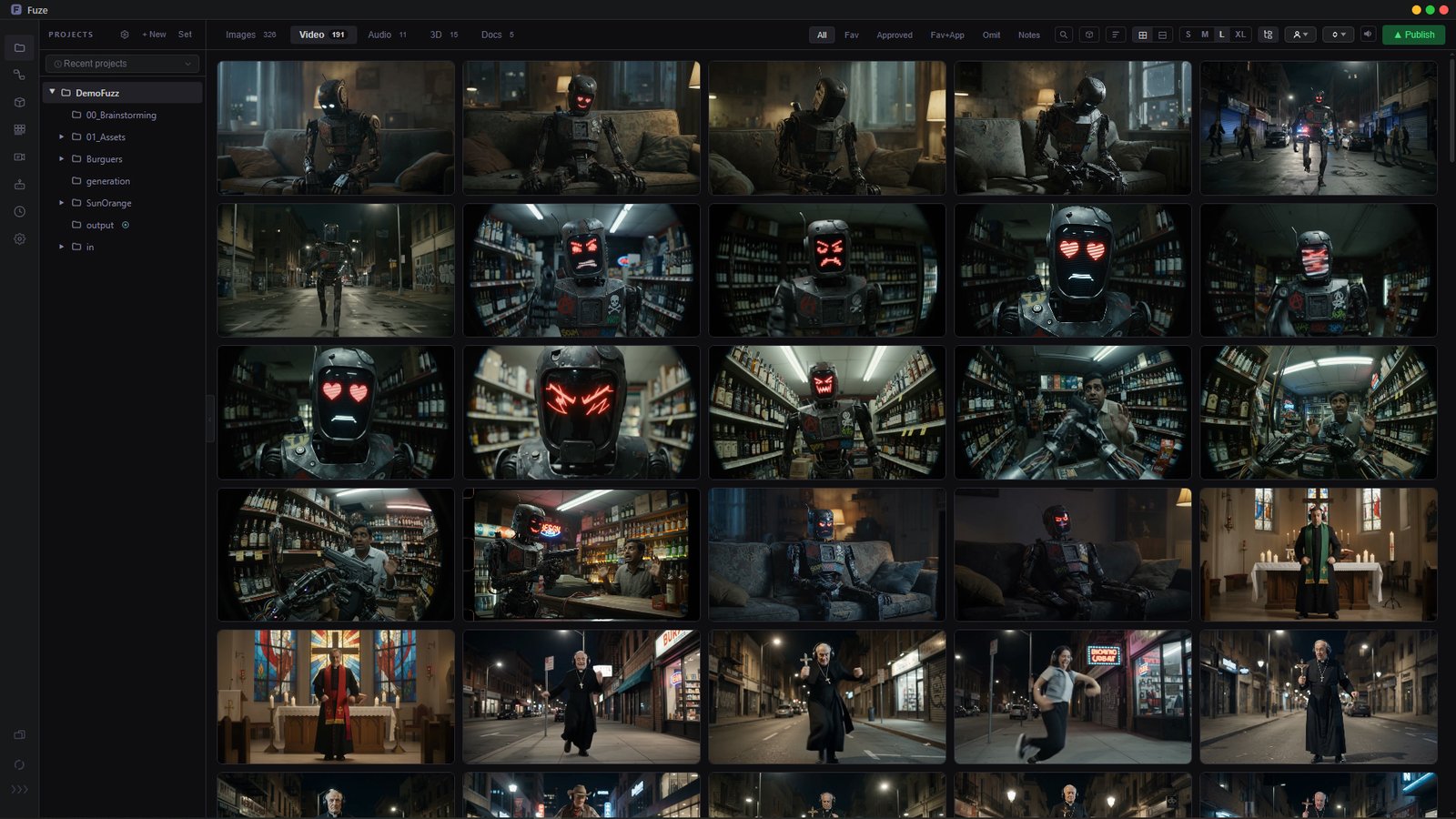This screenshot has width=1456, height=819.
Task: Click the target icon beside output folder
Action: click(x=126, y=225)
